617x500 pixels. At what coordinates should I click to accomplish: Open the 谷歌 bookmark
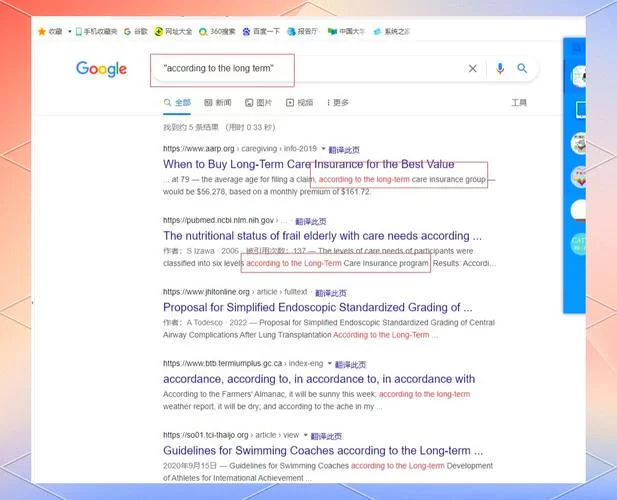[x=136, y=31]
